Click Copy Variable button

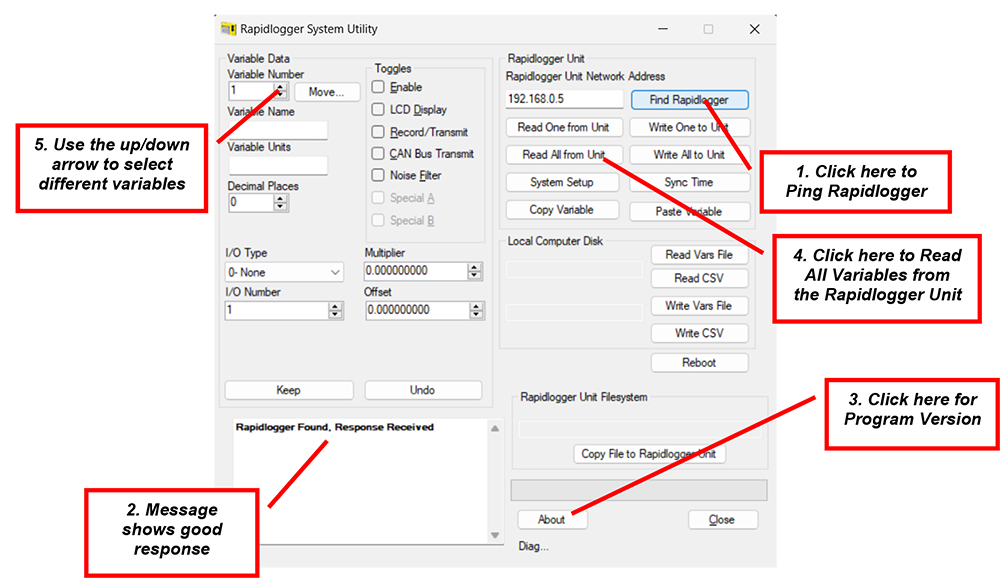coord(562,209)
